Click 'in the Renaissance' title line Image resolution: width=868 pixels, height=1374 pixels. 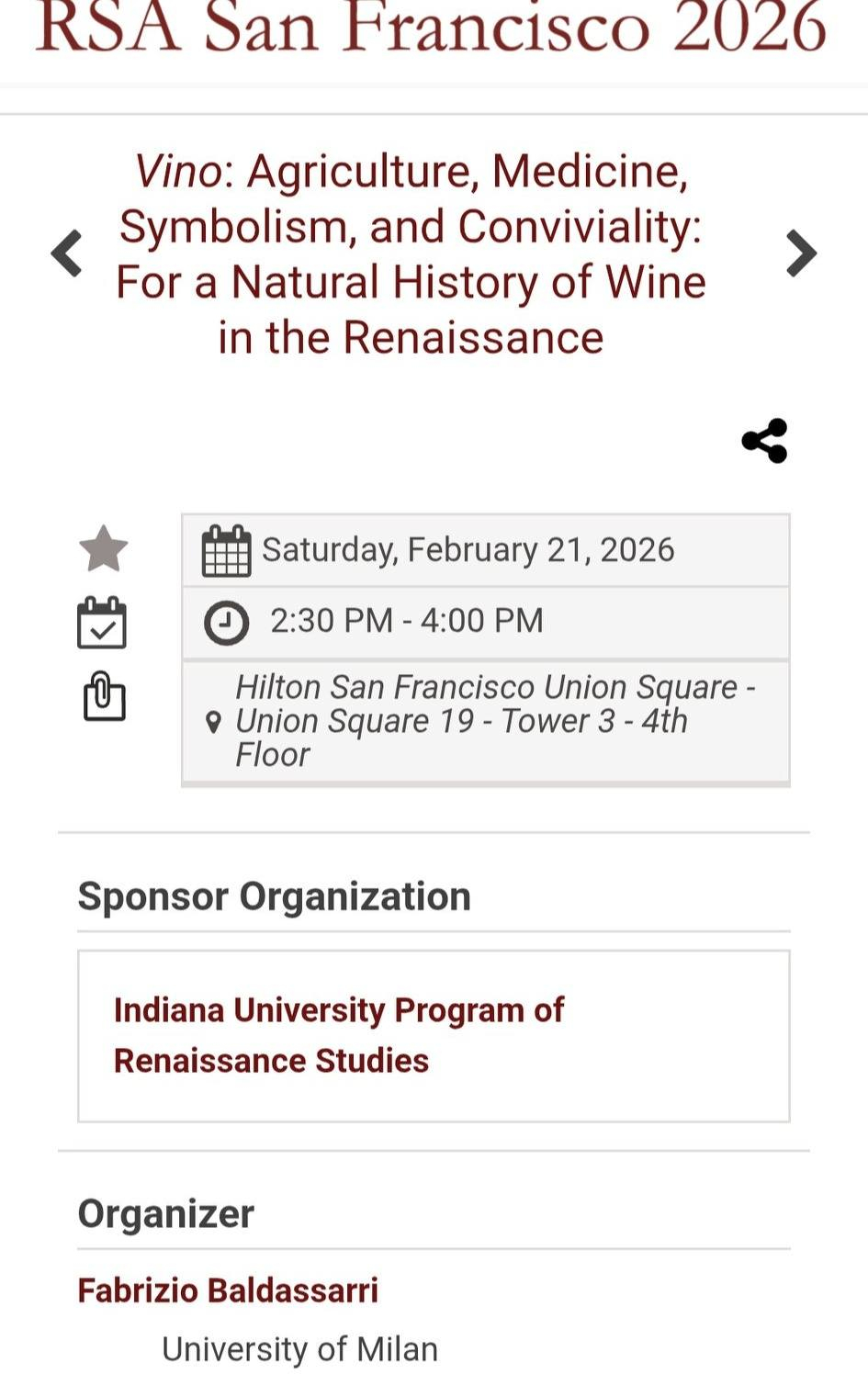tap(411, 338)
